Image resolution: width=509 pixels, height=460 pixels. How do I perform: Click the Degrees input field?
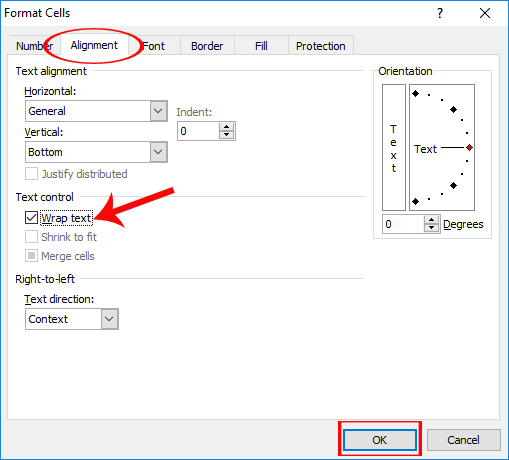click(403, 224)
